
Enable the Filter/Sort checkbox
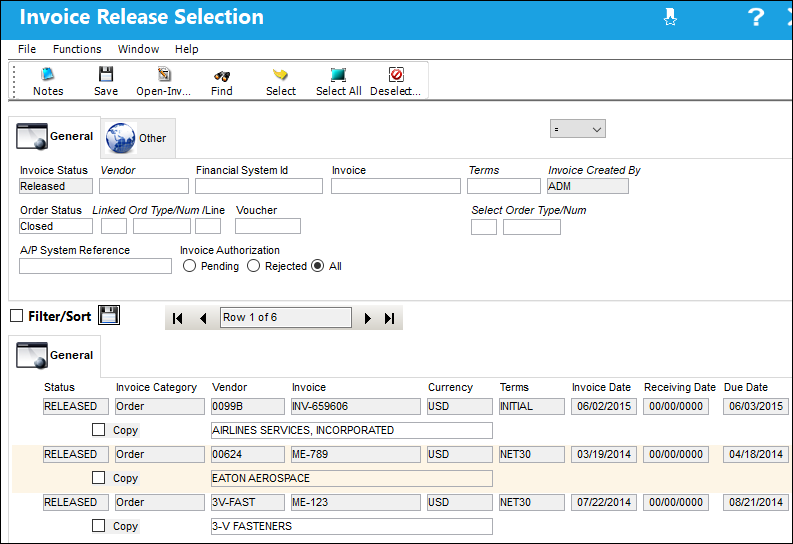[17, 315]
